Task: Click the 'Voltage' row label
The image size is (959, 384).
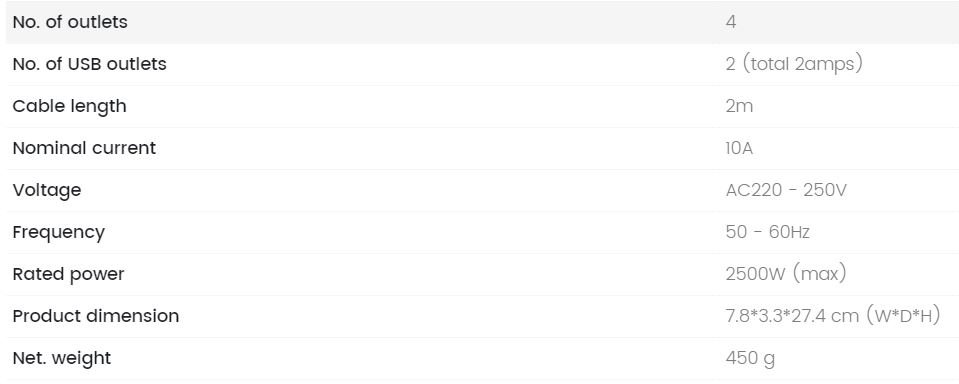Action: [46, 190]
